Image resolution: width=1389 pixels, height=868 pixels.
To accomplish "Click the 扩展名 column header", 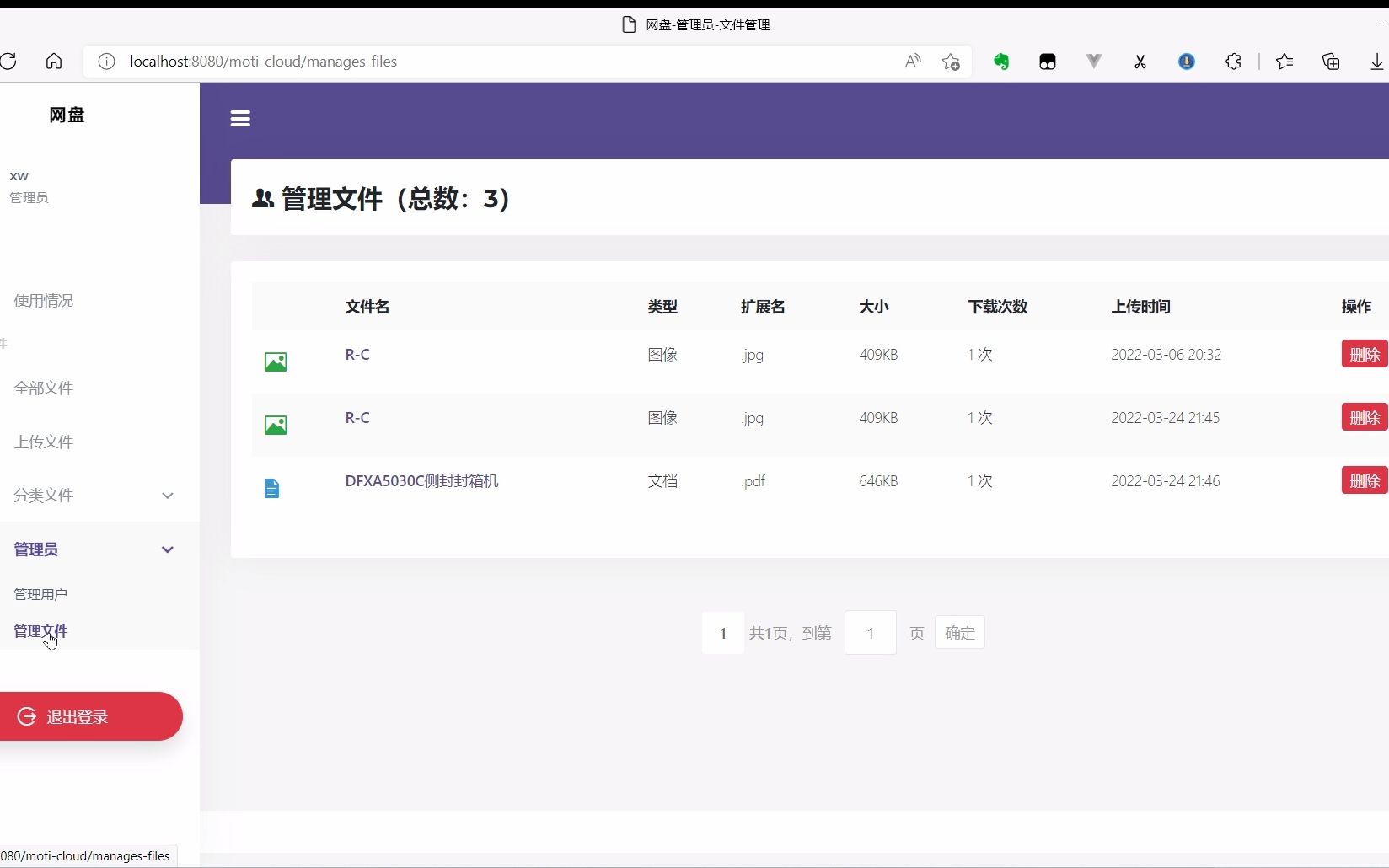I will click(763, 307).
